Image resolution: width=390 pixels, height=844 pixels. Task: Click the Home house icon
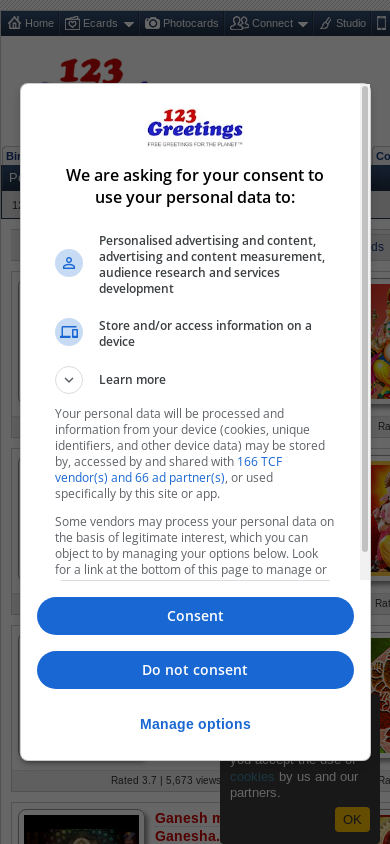(15, 23)
